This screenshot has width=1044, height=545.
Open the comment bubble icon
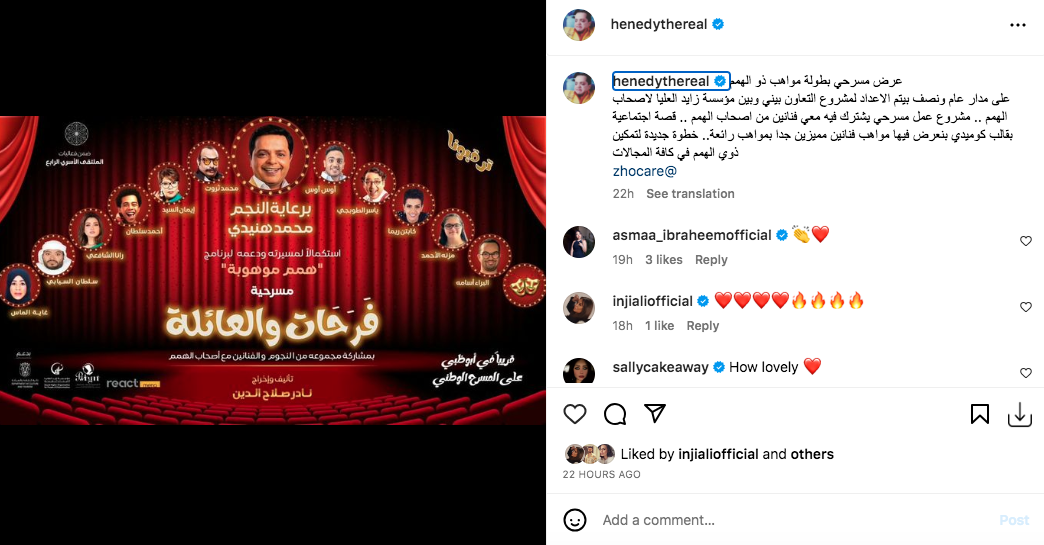(x=615, y=414)
